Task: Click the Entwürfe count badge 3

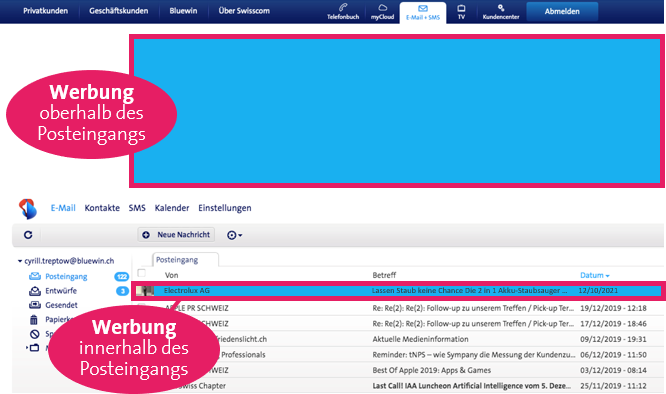Action: point(123,291)
